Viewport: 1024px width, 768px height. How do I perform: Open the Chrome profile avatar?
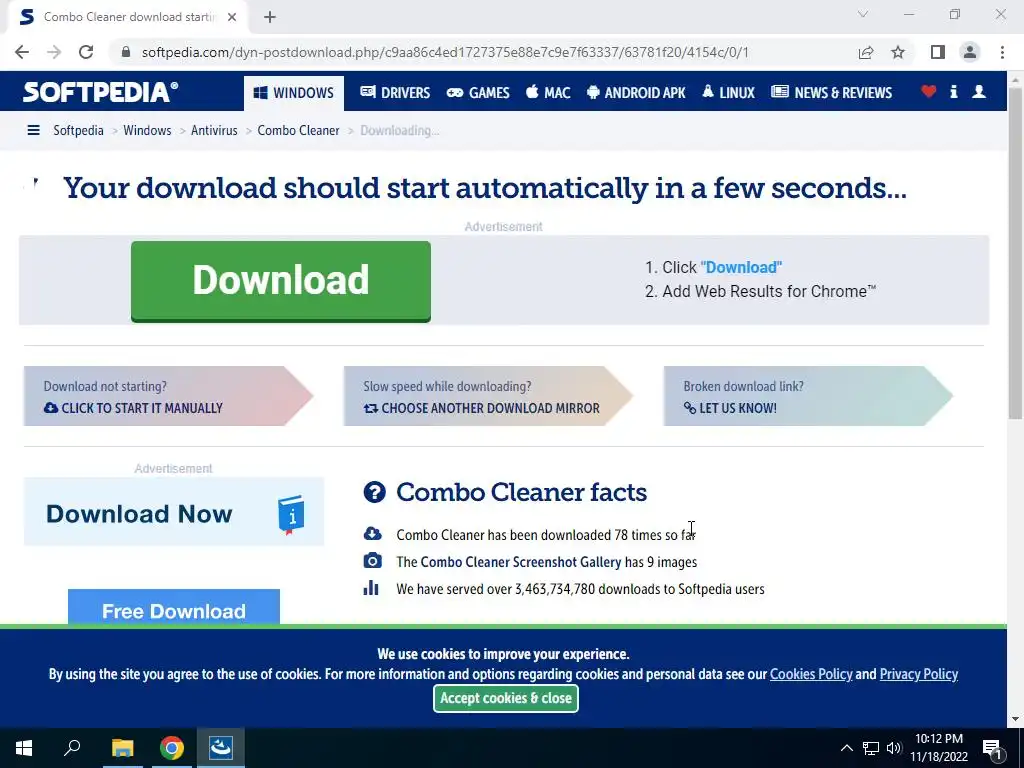coord(970,52)
